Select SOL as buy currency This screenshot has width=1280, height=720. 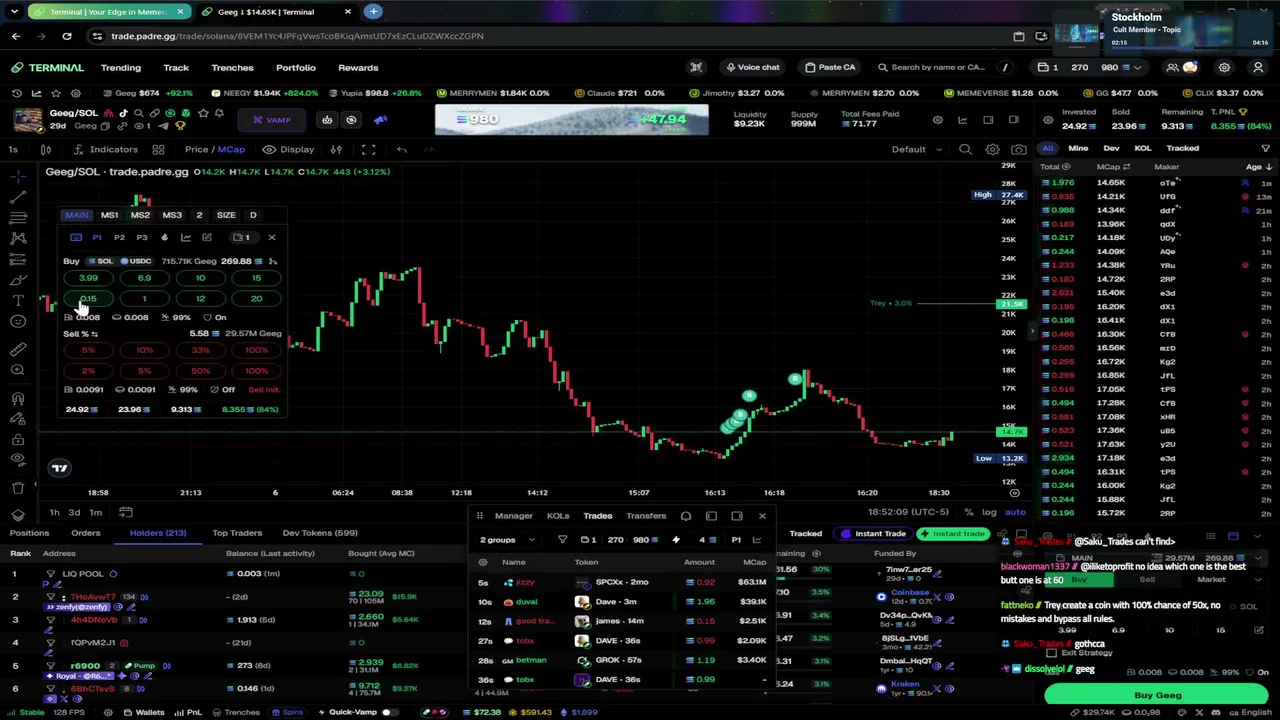100,261
